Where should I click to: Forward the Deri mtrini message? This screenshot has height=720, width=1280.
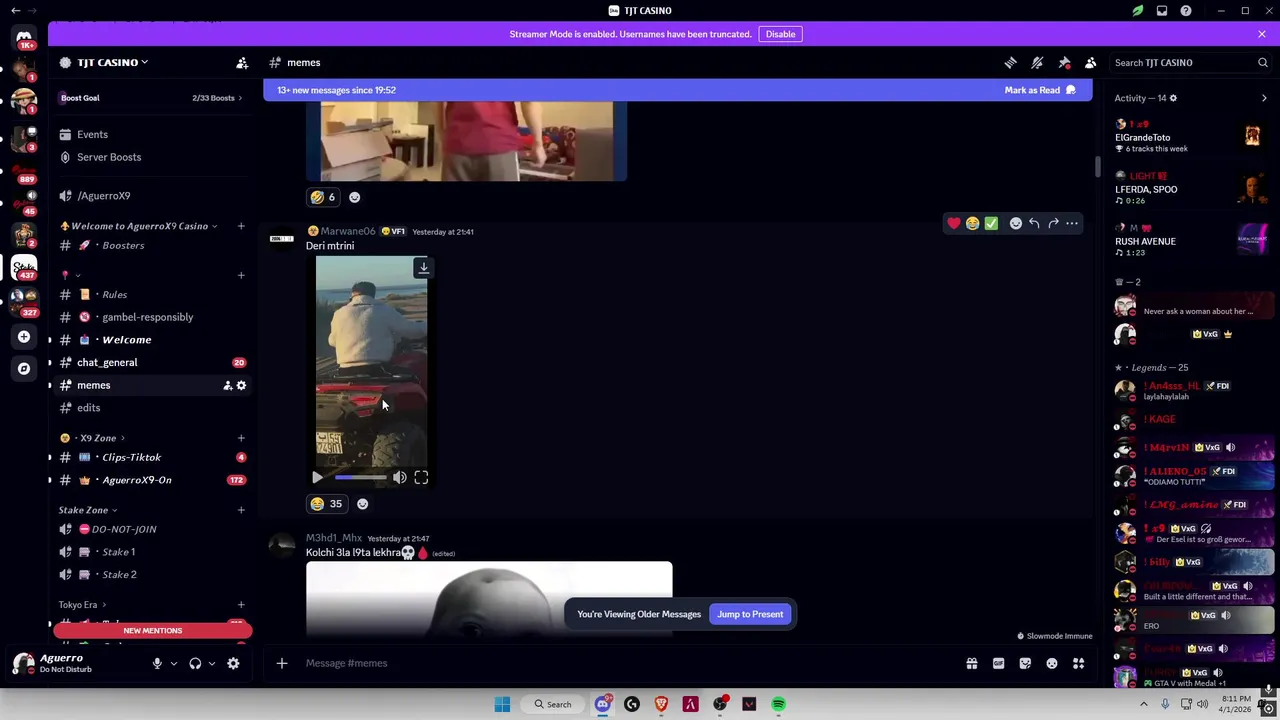1053,223
